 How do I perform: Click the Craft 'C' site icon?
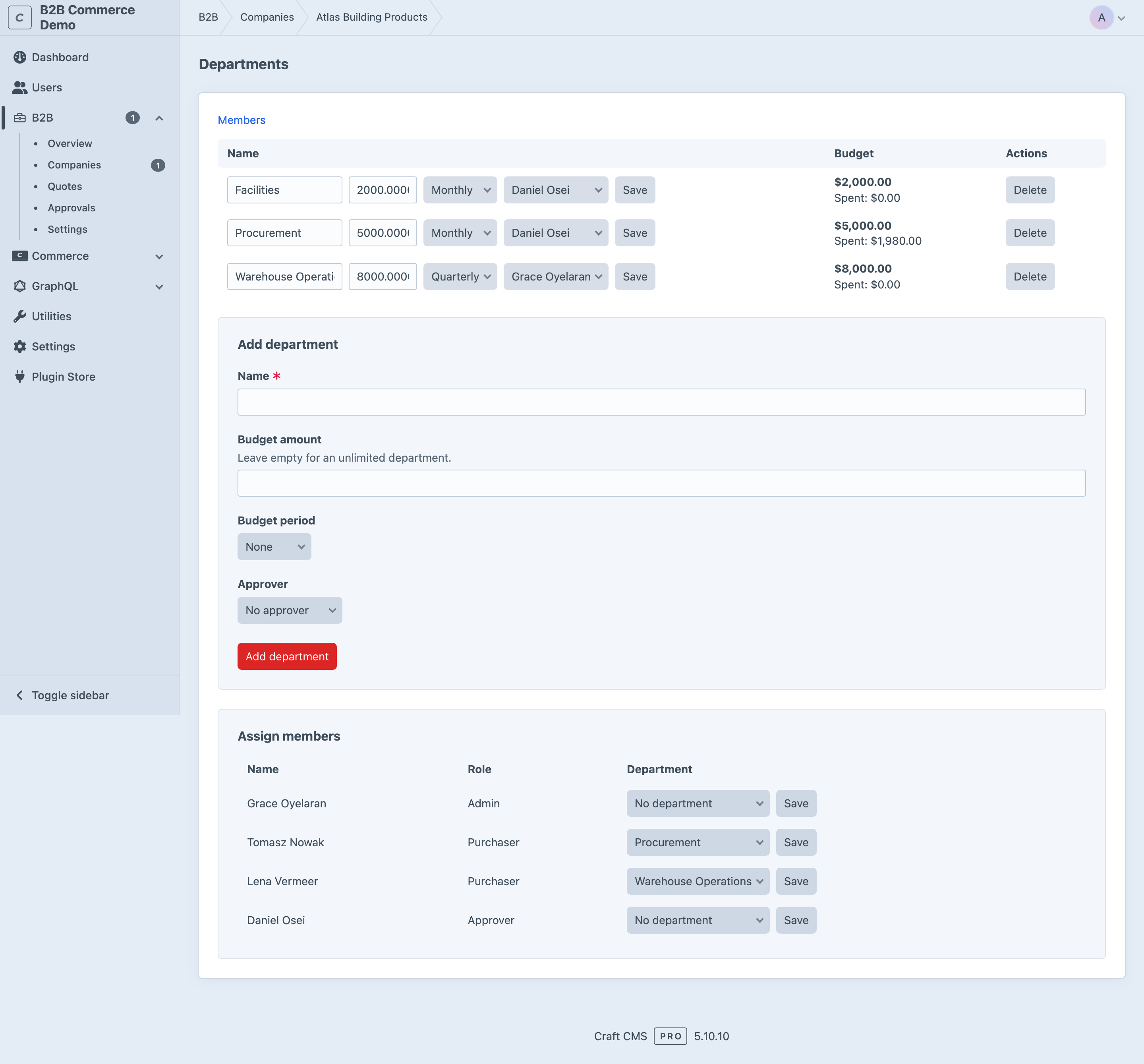pos(19,17)
